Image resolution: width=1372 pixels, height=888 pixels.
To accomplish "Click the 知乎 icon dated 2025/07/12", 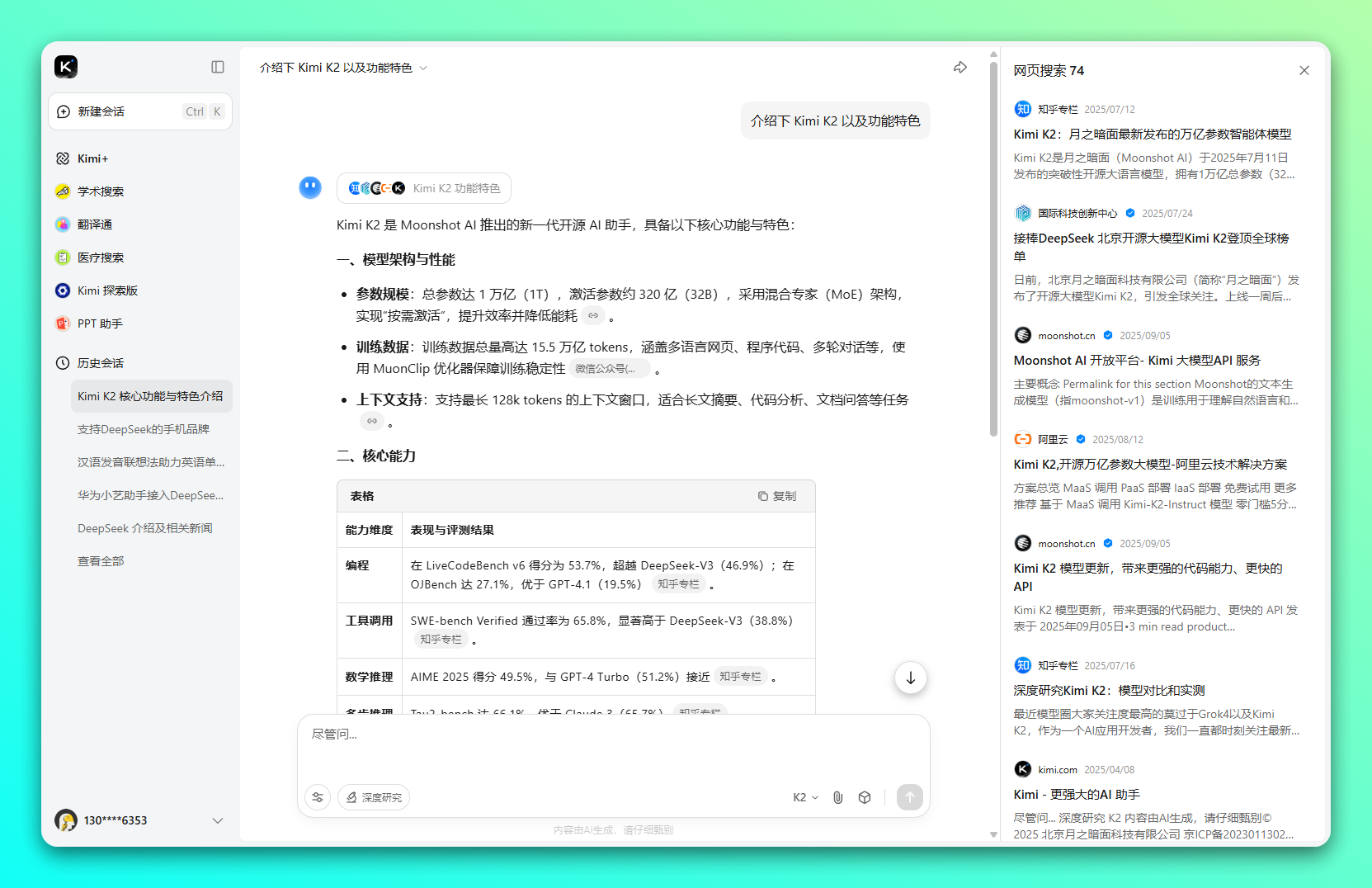I will 1023,109.
